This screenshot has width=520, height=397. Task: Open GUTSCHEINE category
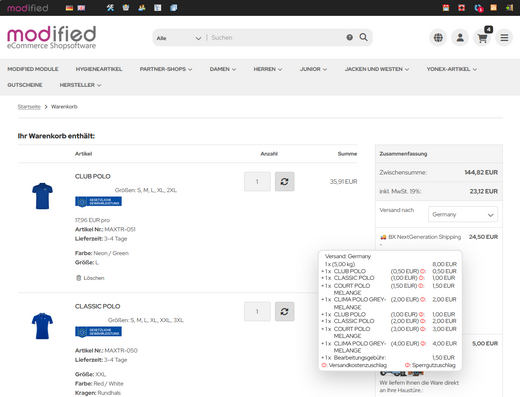click(25, 85)
